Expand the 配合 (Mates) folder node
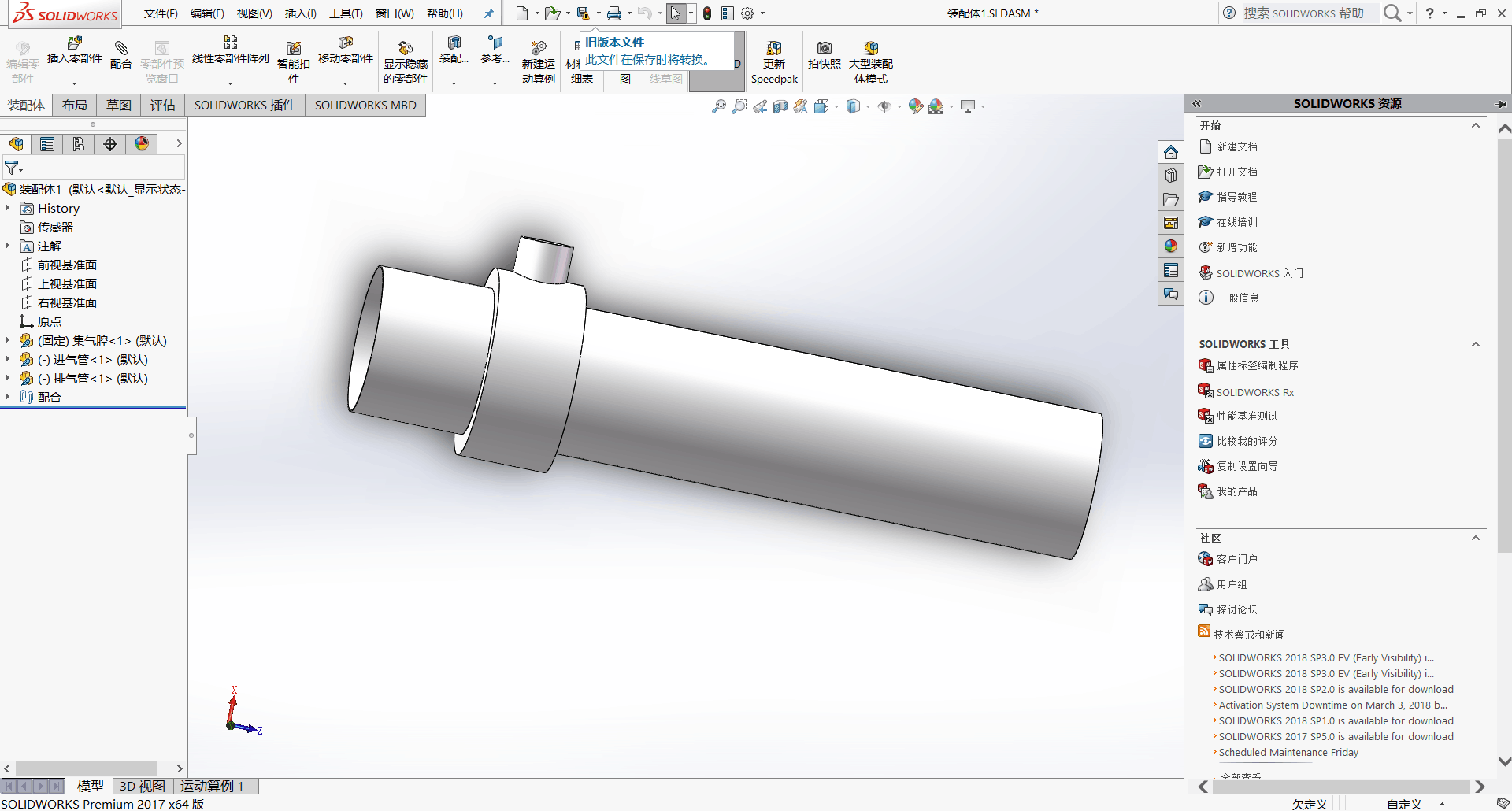The width and height of the screenshot is (1512, 811). click(x=8, y=397)
